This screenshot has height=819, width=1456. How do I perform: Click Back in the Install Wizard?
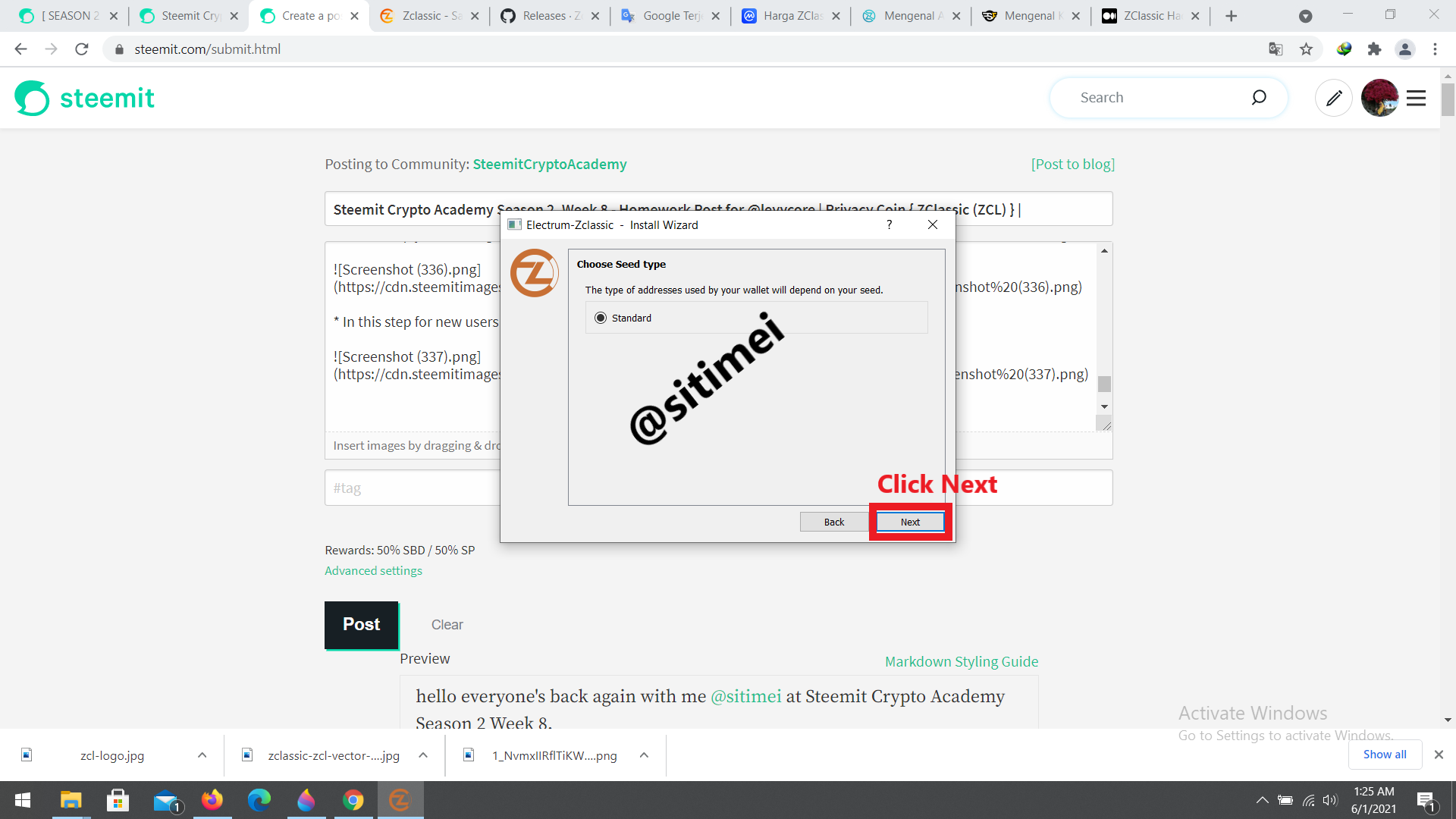pyautogui.click(x=834, y=522)
